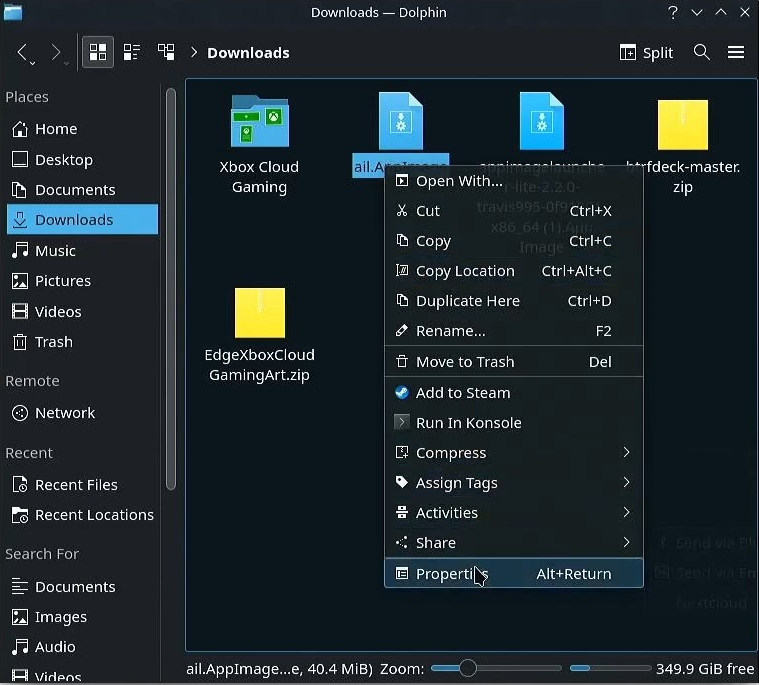Open Documents in Places
The width and height of the screenshot is (759, 685).
click(82, 190)
